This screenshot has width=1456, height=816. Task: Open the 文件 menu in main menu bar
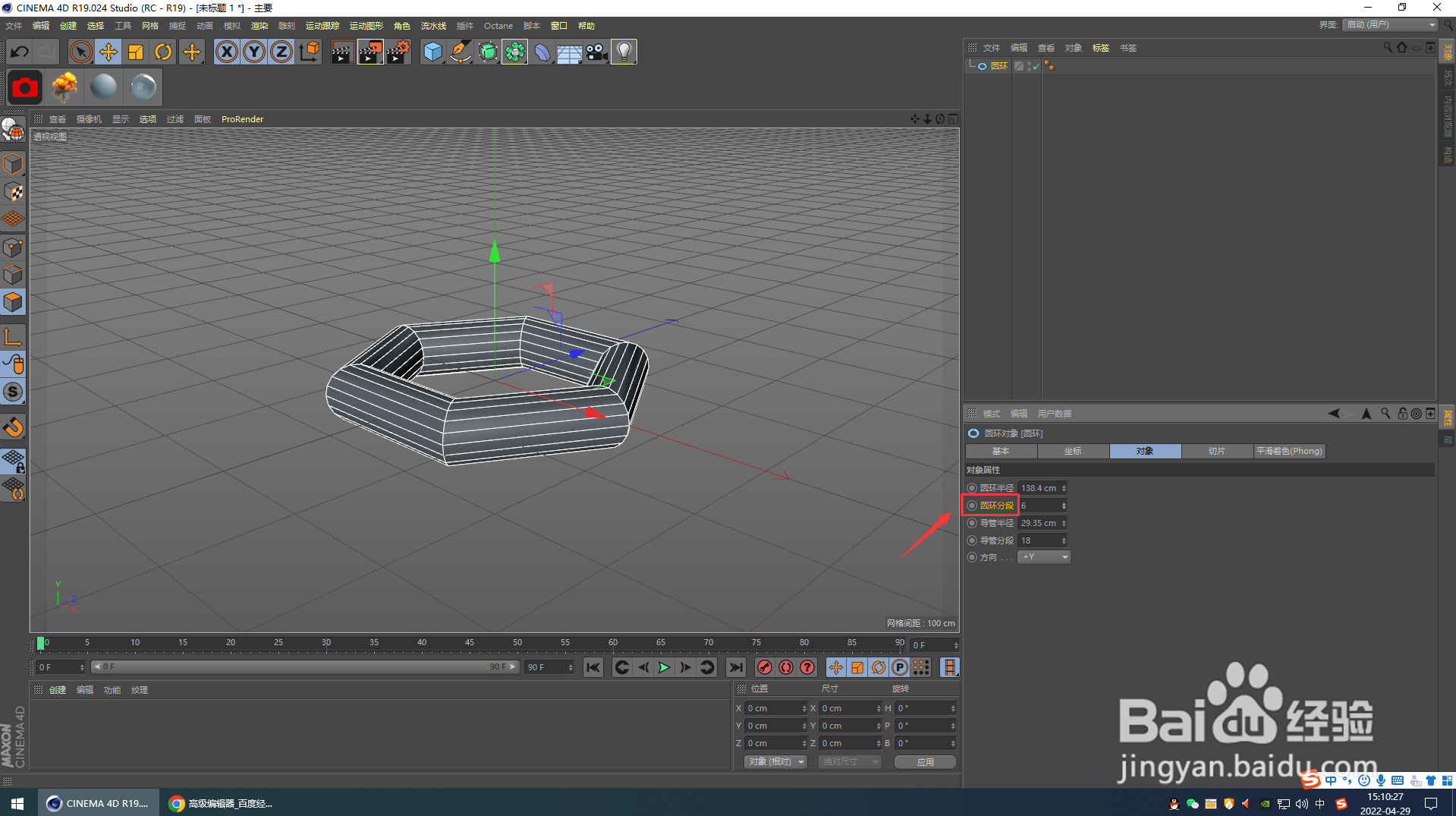tap(14, 26)
